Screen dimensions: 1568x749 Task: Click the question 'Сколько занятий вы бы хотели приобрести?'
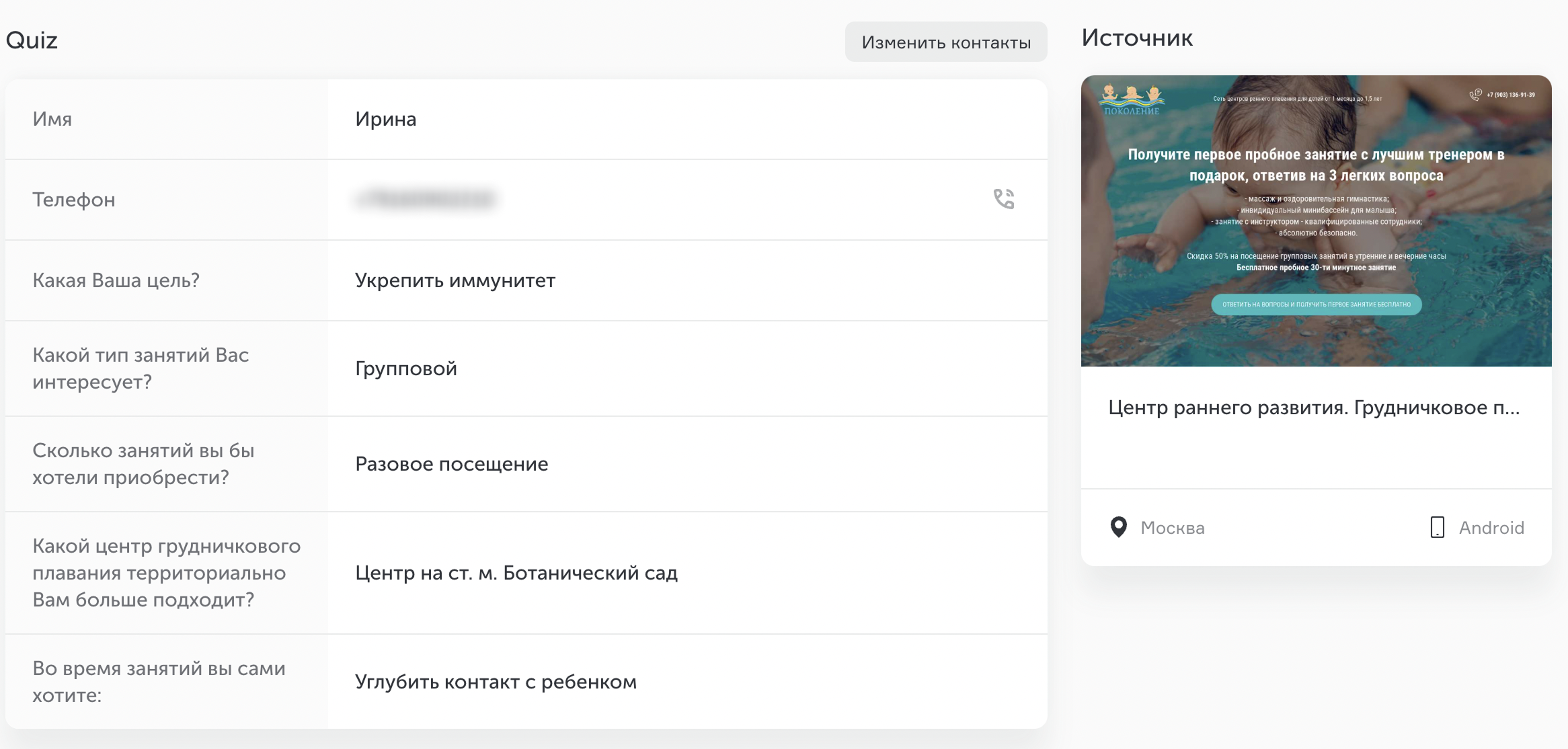click(143, 464)
